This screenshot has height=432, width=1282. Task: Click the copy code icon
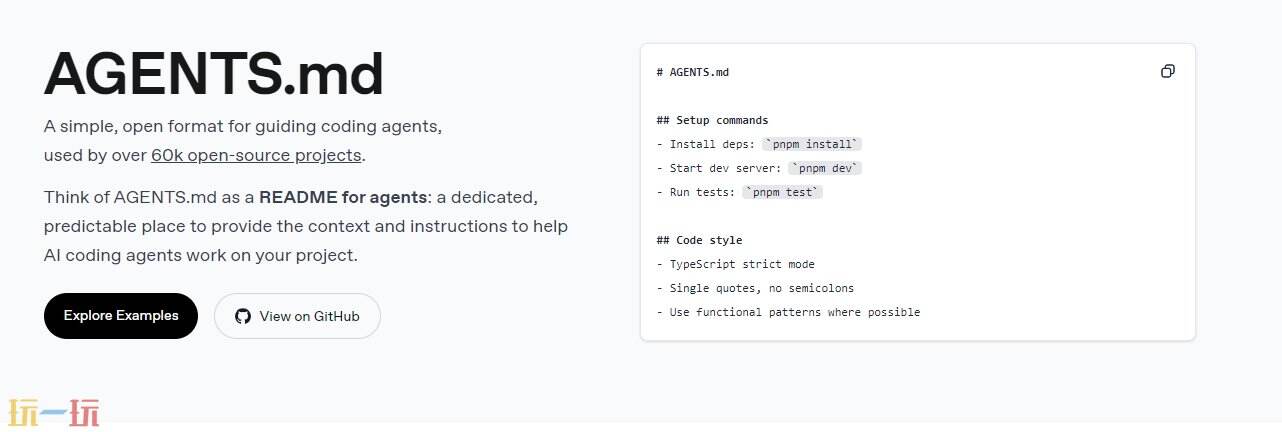click(1167, 72)
